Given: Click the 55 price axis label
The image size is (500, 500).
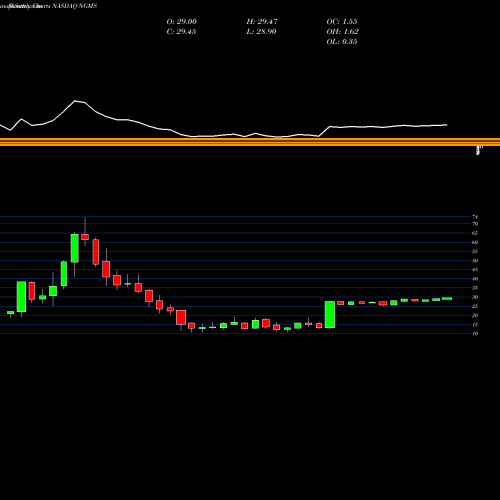Looking at the screenshot, I should (475, 251).
